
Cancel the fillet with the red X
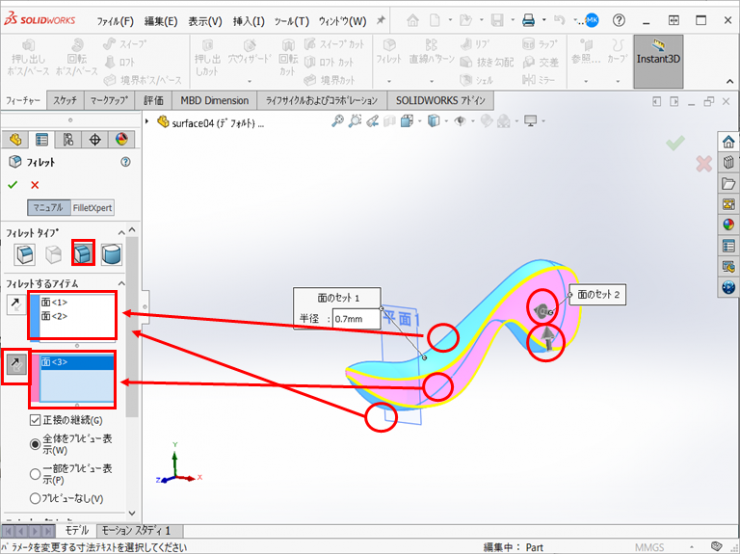coord(35,185)
